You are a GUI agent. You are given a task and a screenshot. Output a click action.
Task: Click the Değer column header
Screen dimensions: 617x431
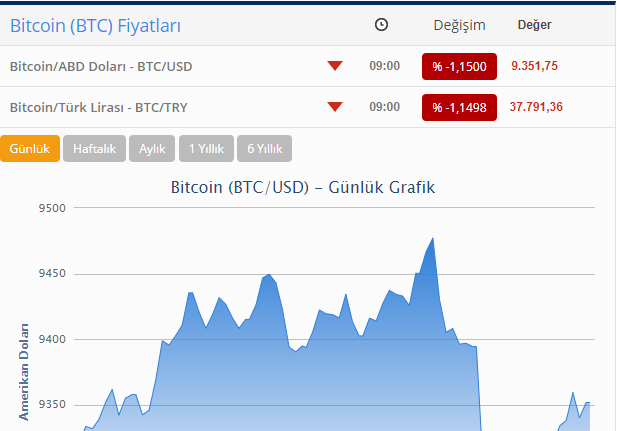click(534, 25)
